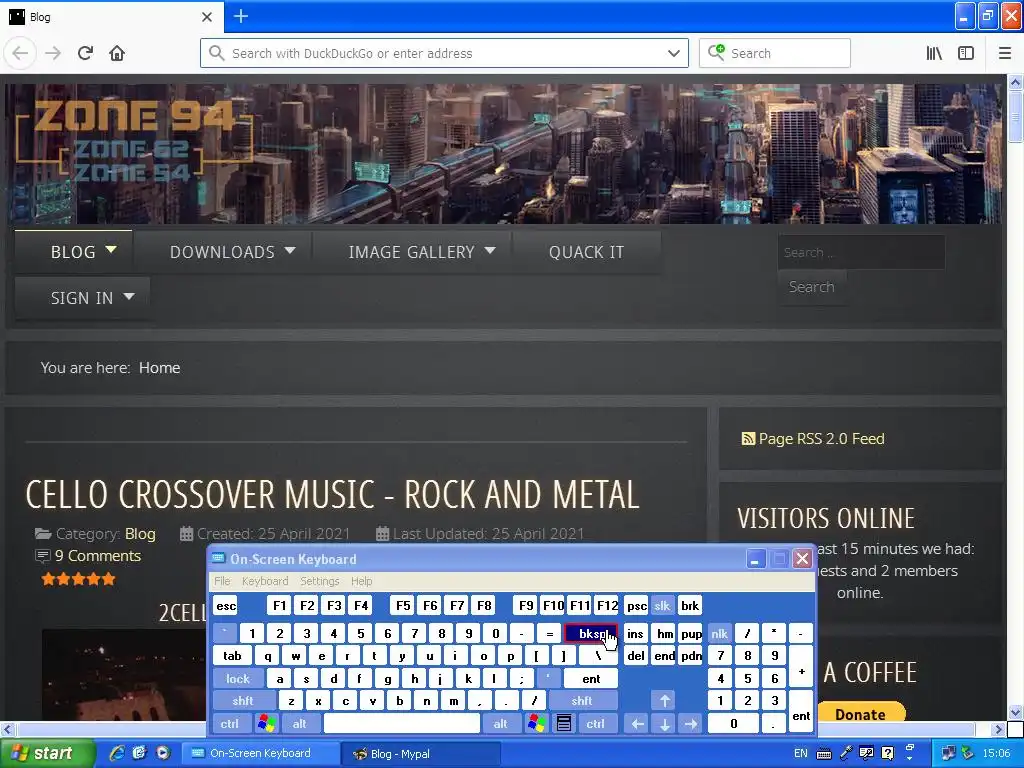The height and width of the screenshot is (768, 1024).
Task: Show the sidebars icon in browser toolbar
Action: pyautogui.click(x=966, y=53)
